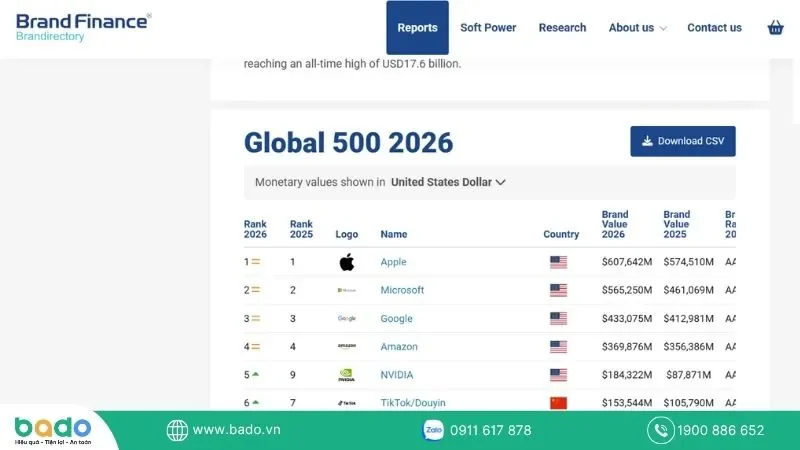Image resolution: width=800 pixels, height=450 pixels.
Task: Sort by Country column header
Action: (x=561, y=234)
